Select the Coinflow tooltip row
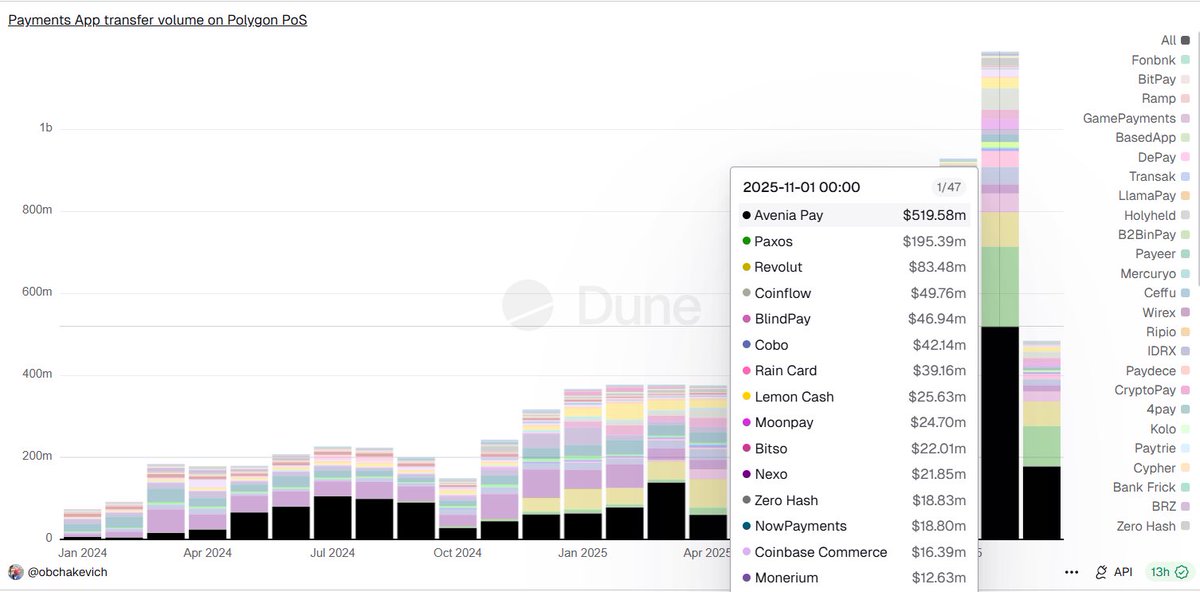 tap(854, 293)
